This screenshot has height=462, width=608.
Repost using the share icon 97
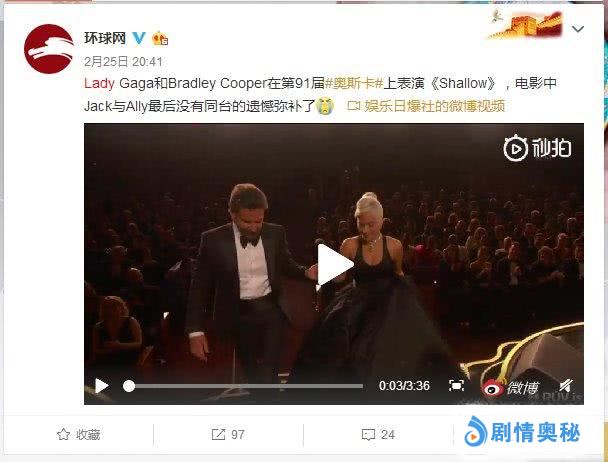(228, 434)
